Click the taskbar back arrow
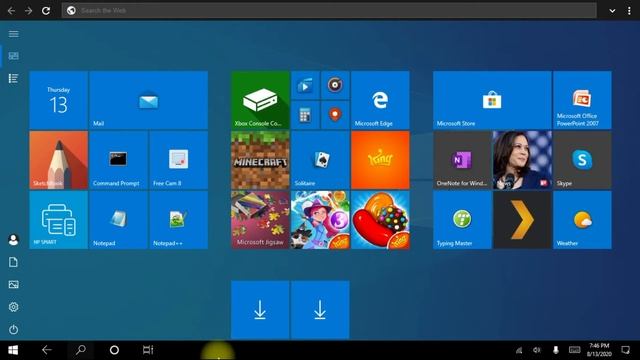The height and width of the screenshot is (360, 640). coord(47,350)
